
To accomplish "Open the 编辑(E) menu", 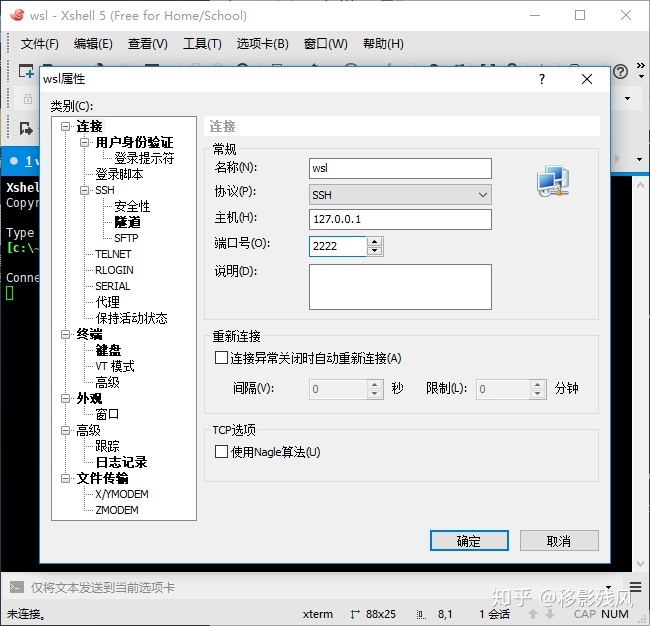I will (93, 44).
